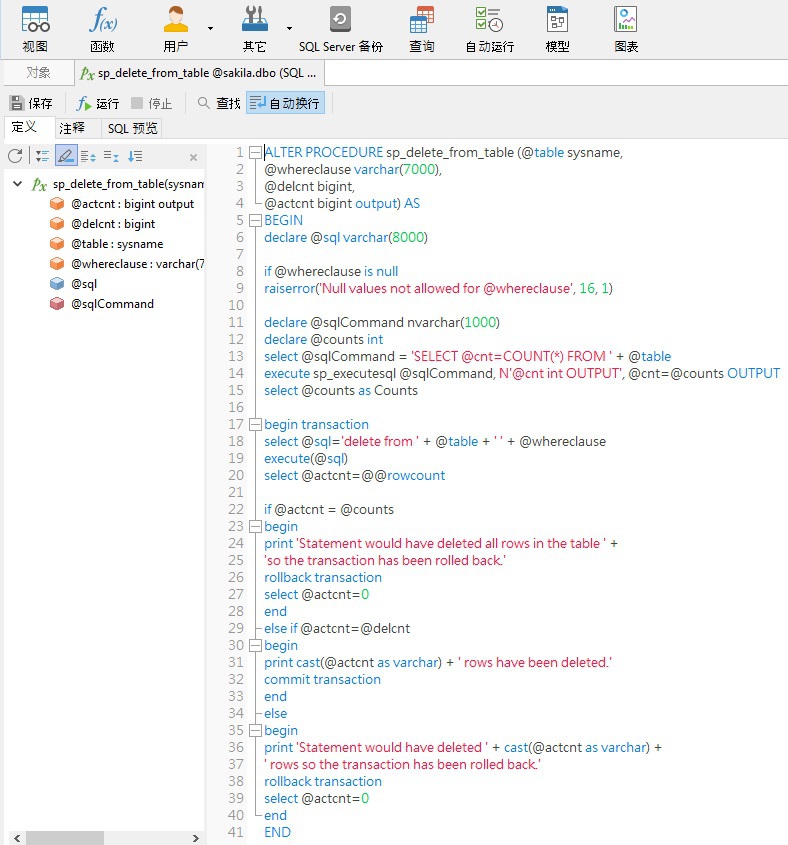Click outline scrollbar left arrow

pos(17,838)
